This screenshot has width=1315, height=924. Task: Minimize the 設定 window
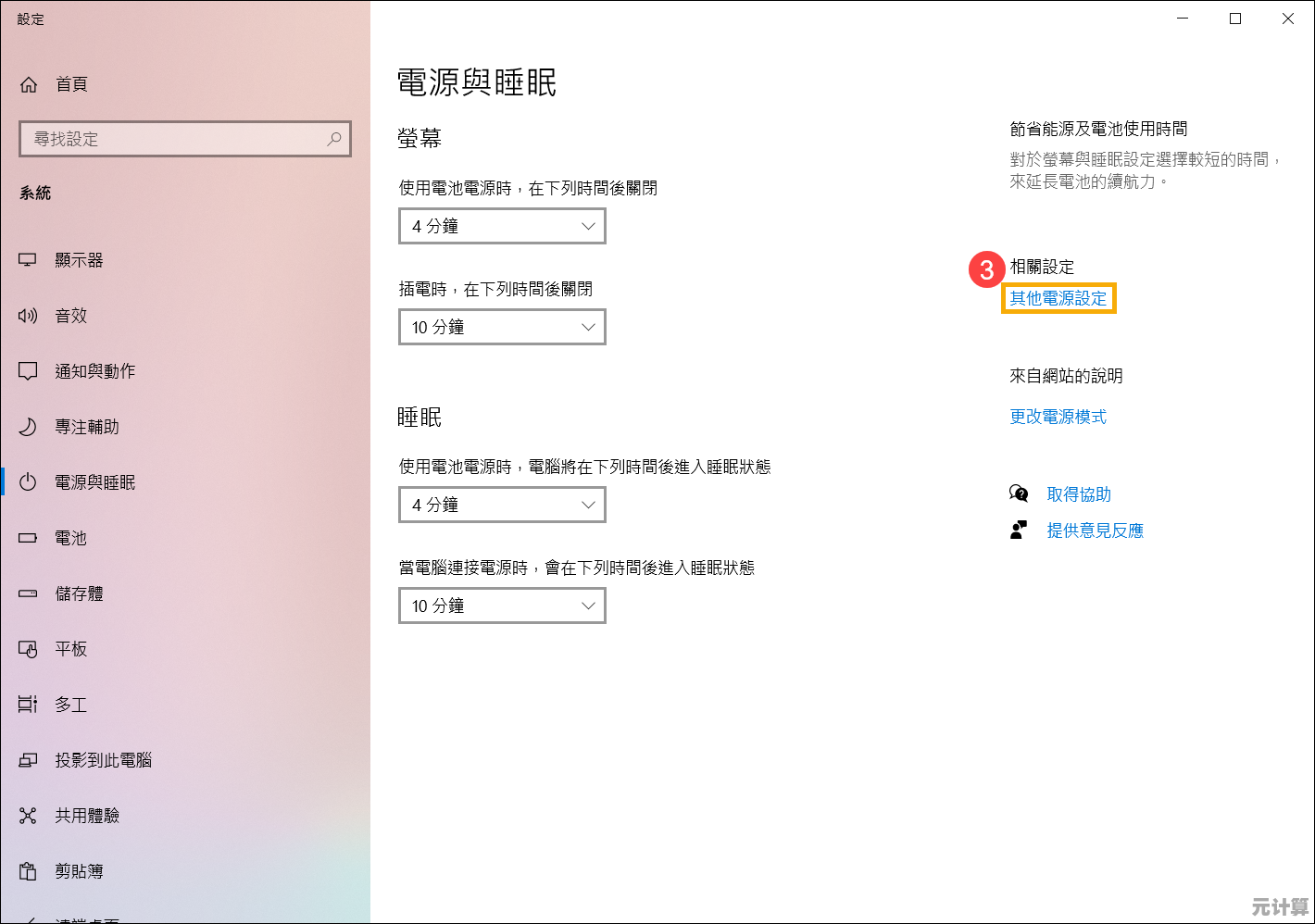(1183, 19)
